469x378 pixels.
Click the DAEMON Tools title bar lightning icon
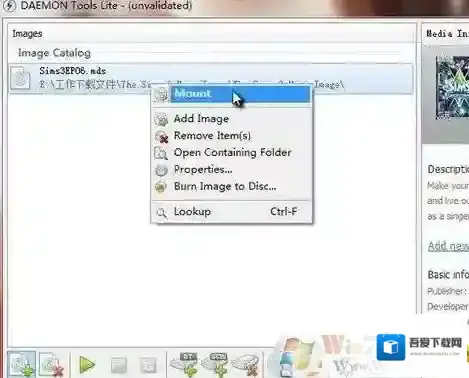click(10, 6)
